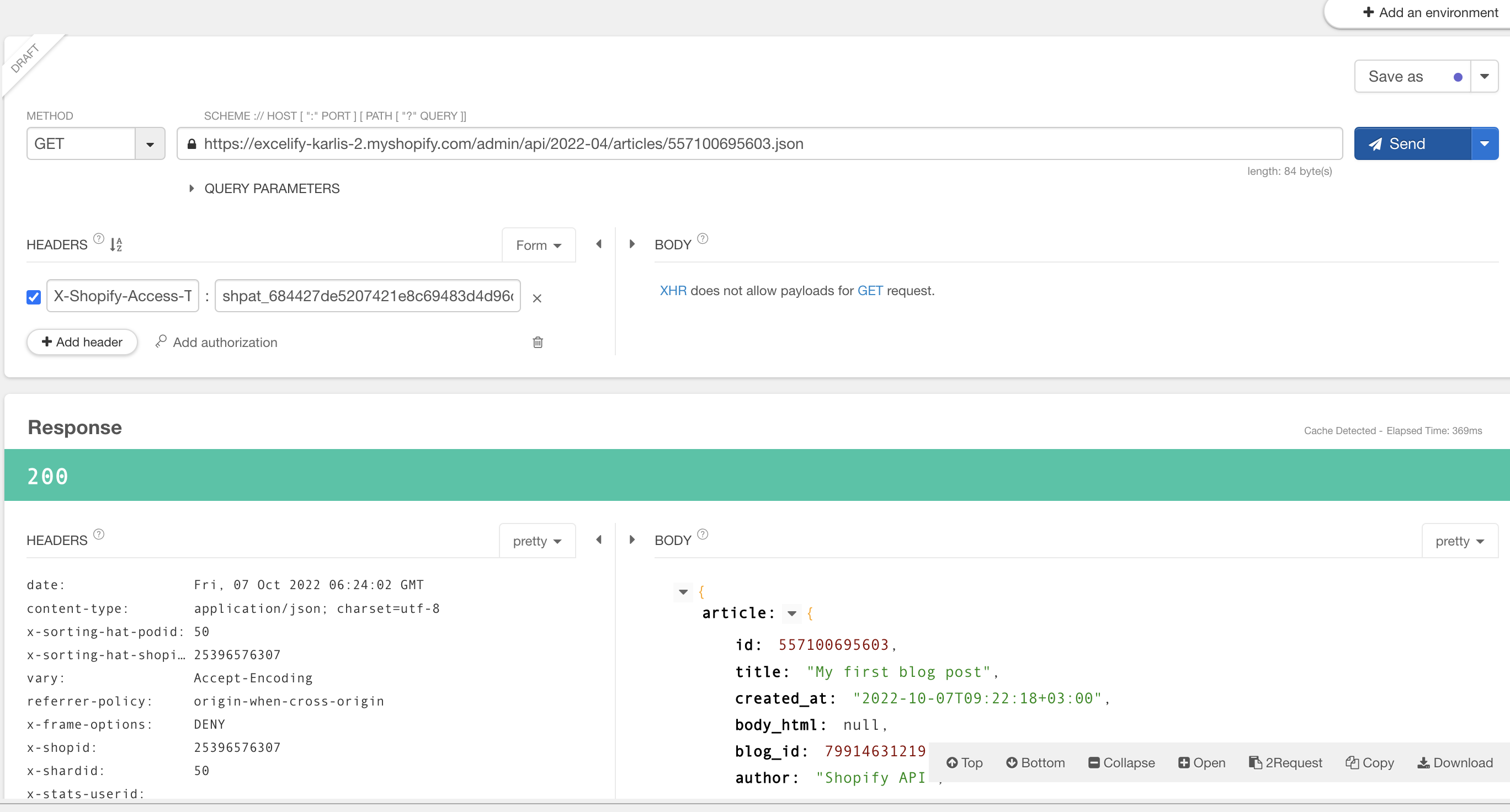
Task: Copy the response body
Action: pyautogui.click(x=1369, y=762)
